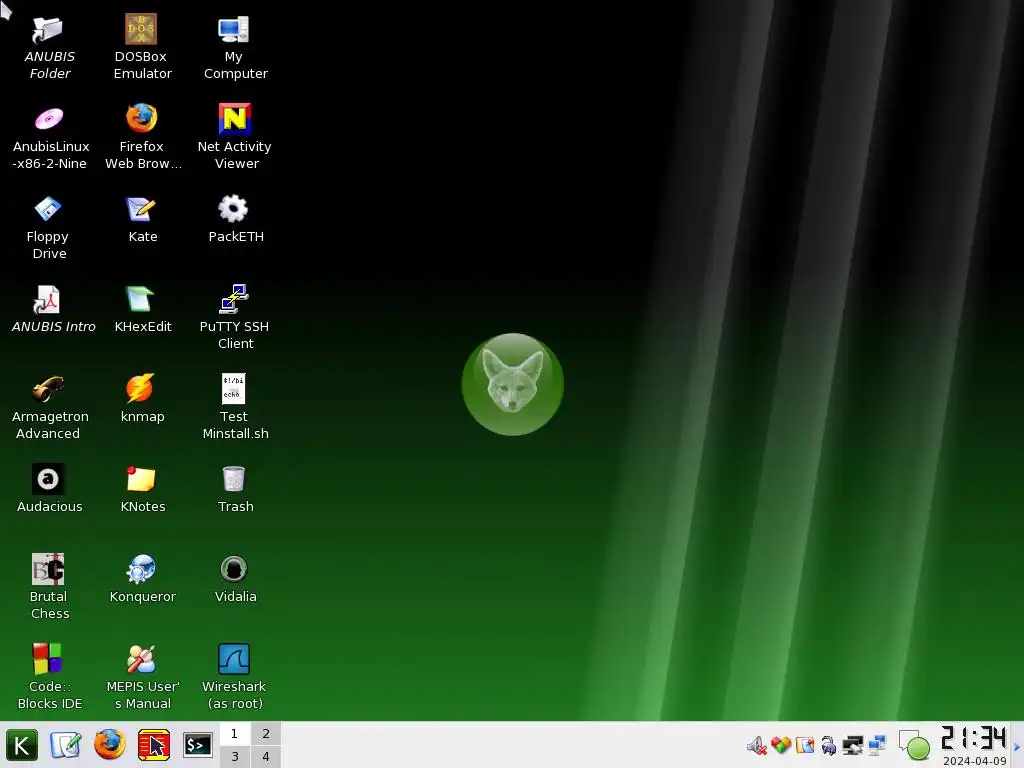Click the text editor taskbar launcher

pos(66,745)
